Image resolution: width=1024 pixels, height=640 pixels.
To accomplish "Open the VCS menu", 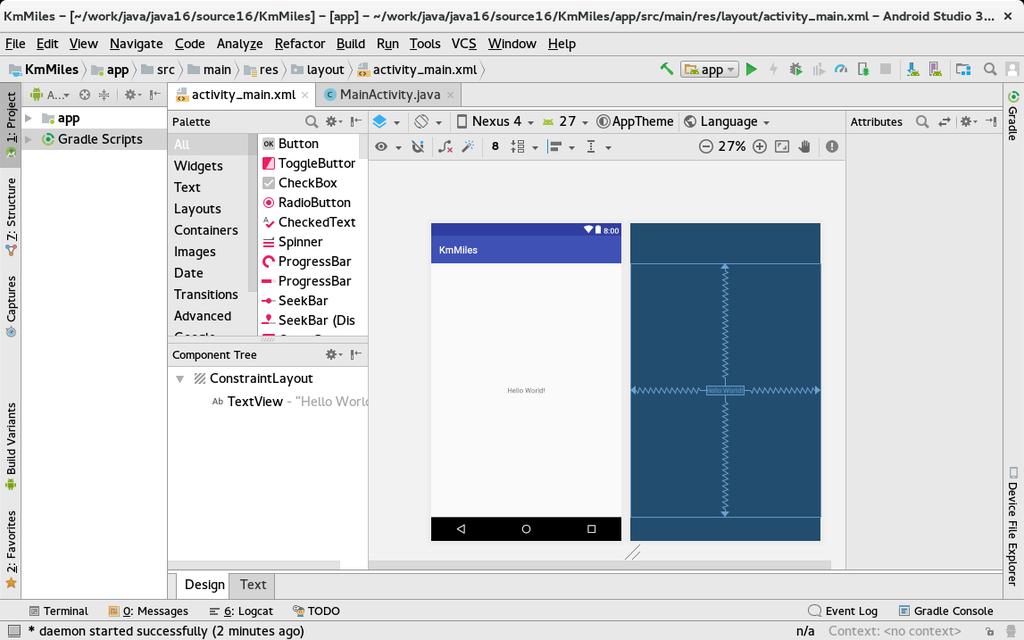I will click(x=464, y=44).
